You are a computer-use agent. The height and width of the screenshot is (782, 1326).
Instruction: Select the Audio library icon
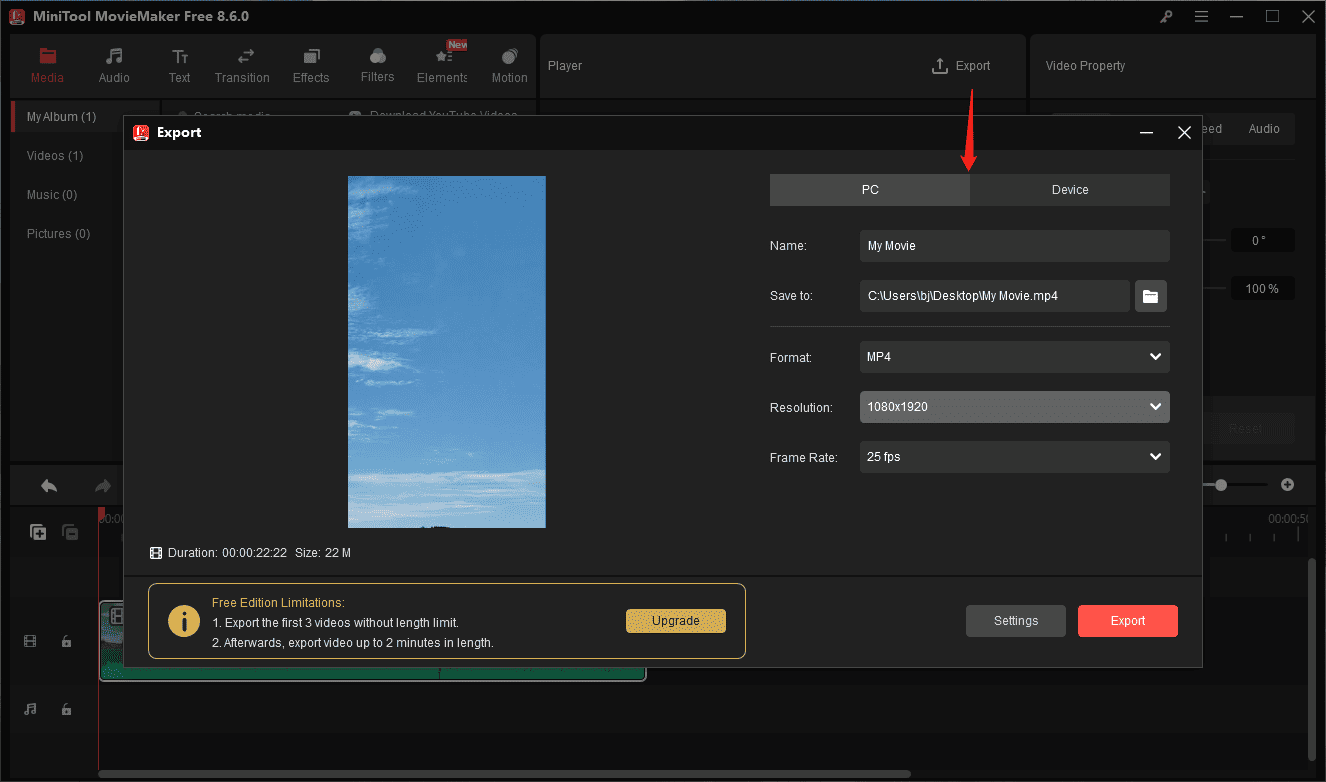pyautogui.click(x=113, y=64)
